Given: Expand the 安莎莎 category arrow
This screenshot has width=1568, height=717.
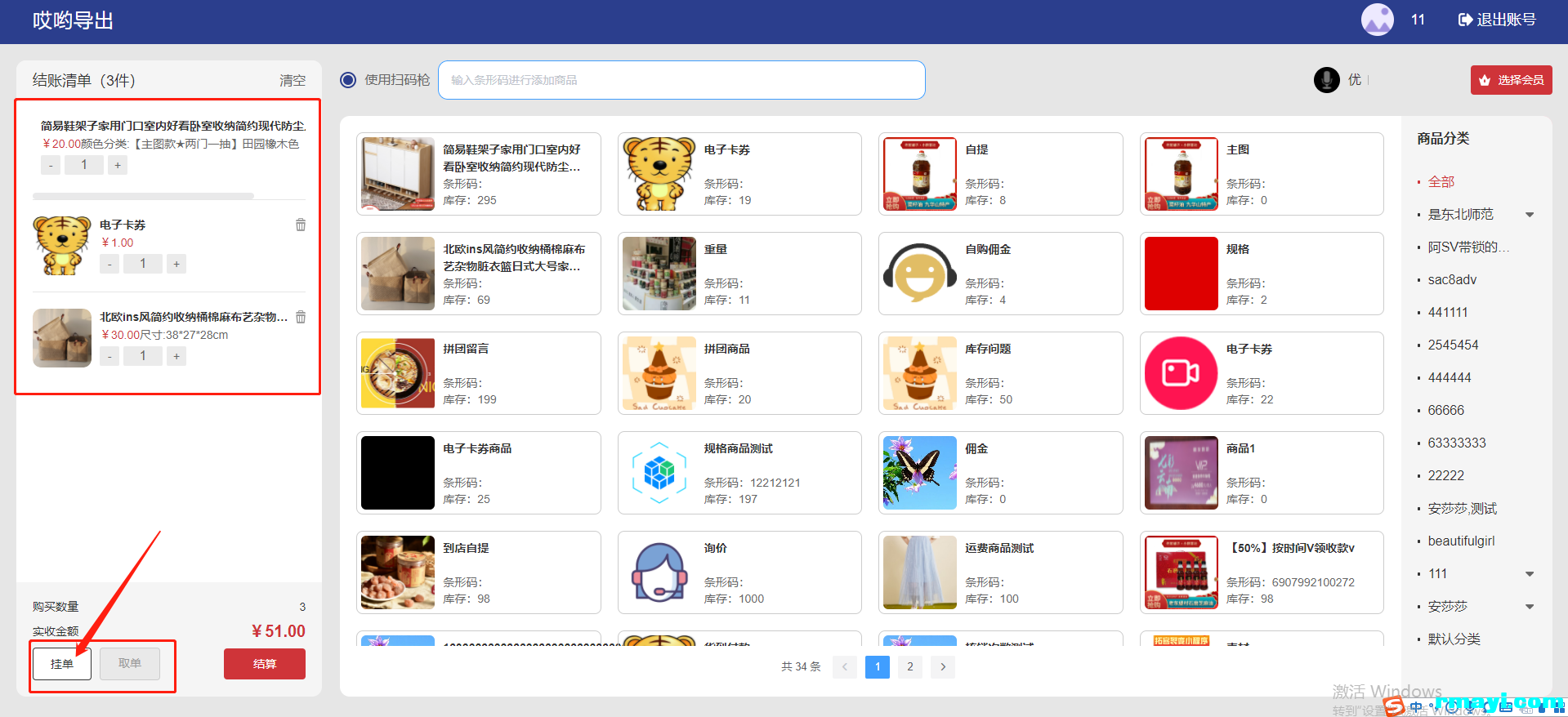Looking at the screenshot, I should (1530, 607).
